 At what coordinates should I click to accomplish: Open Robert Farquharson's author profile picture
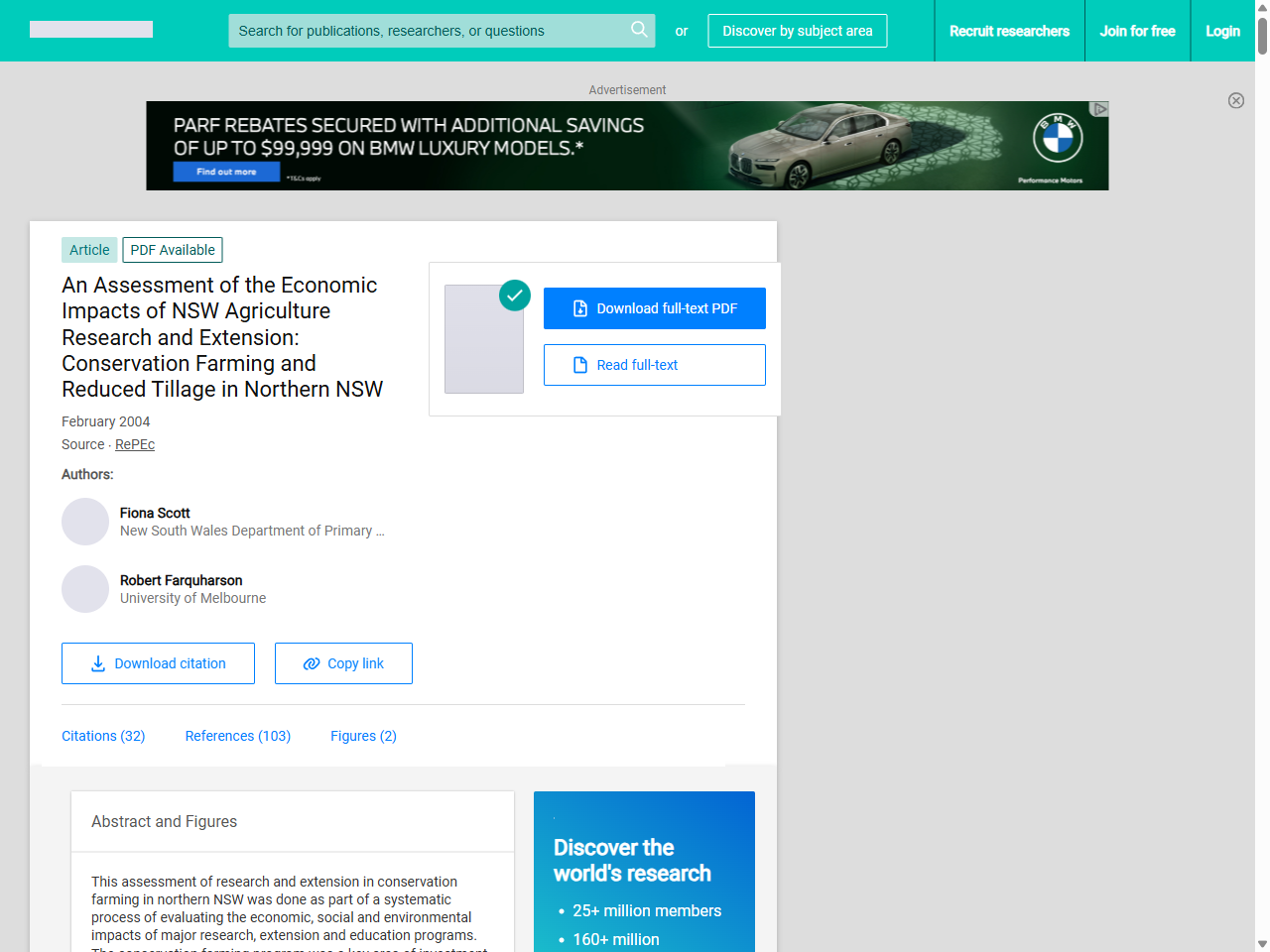tap(85, 589)
